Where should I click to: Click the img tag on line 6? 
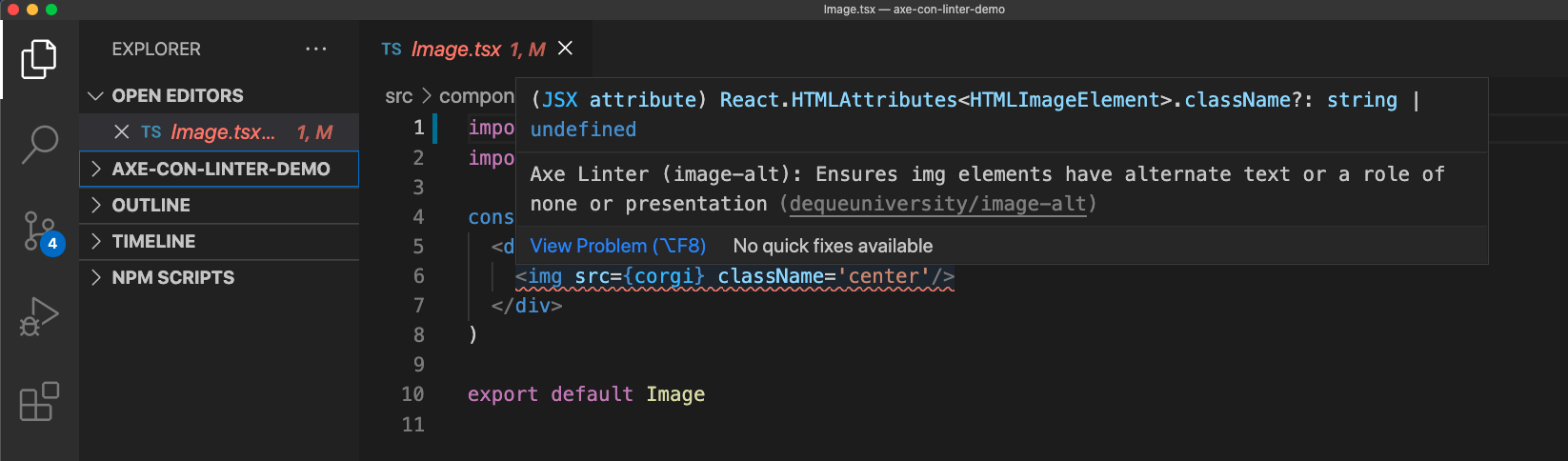tap(544, 276)
